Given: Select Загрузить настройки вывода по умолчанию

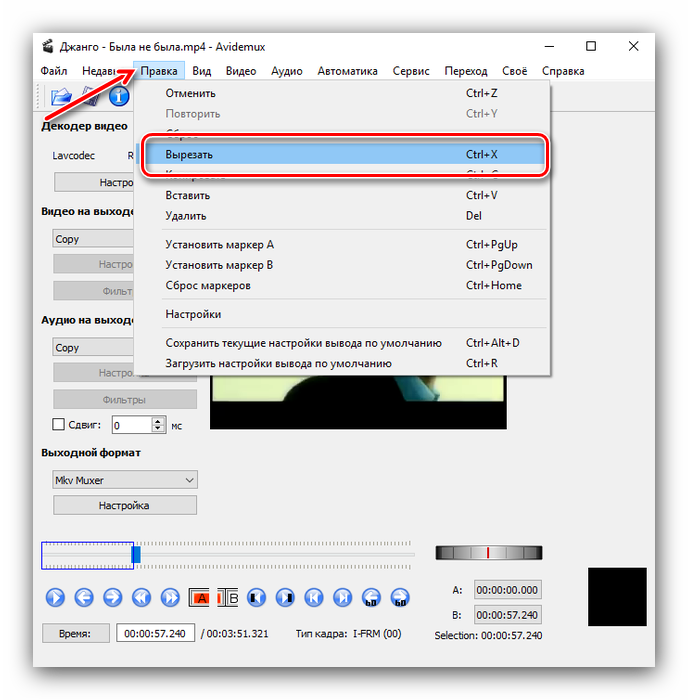Looking at the screenshot, I should tap(344, 363).
